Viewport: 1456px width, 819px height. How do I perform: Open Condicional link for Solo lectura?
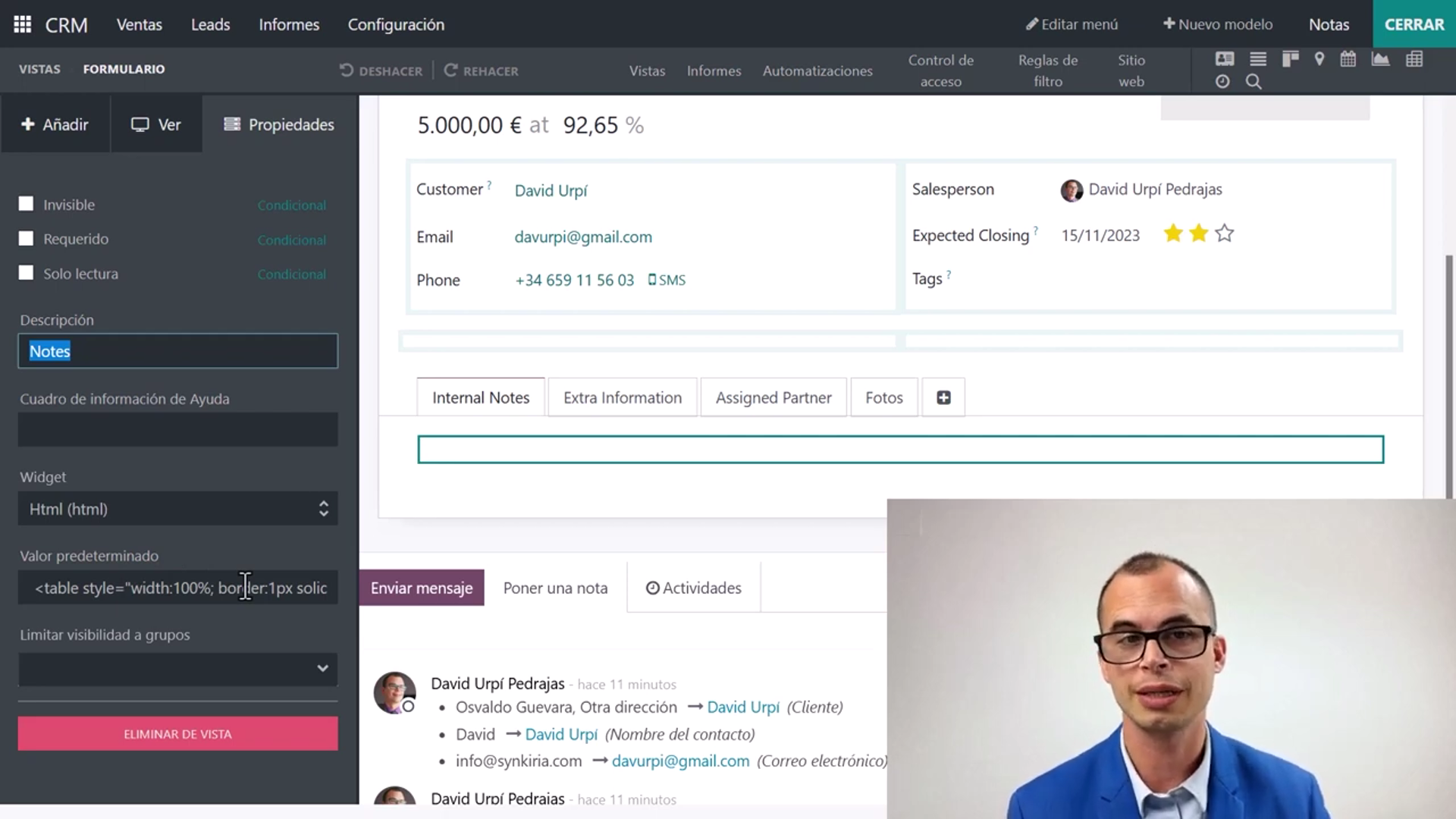pos(292,275)
